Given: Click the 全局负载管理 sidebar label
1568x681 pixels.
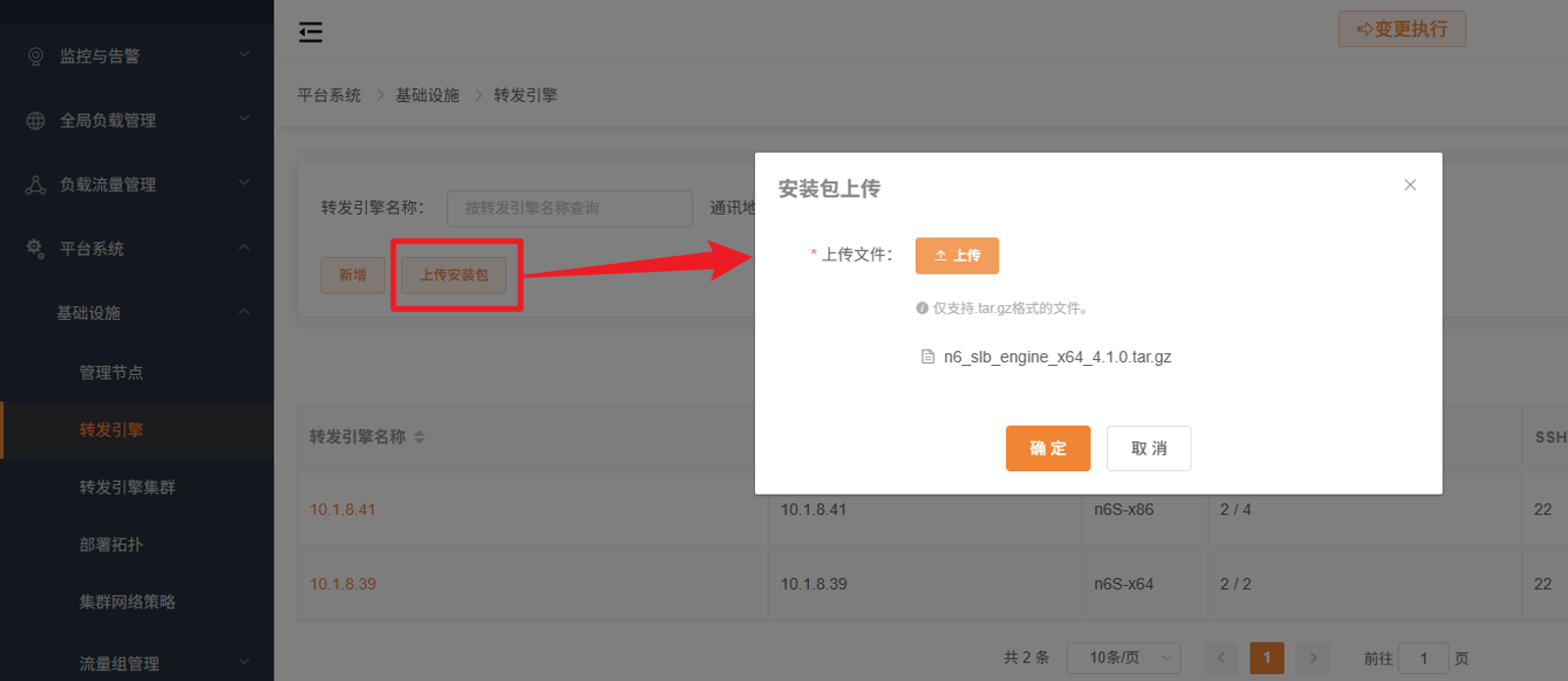Looking at the screenshot, I should (108, 121).
